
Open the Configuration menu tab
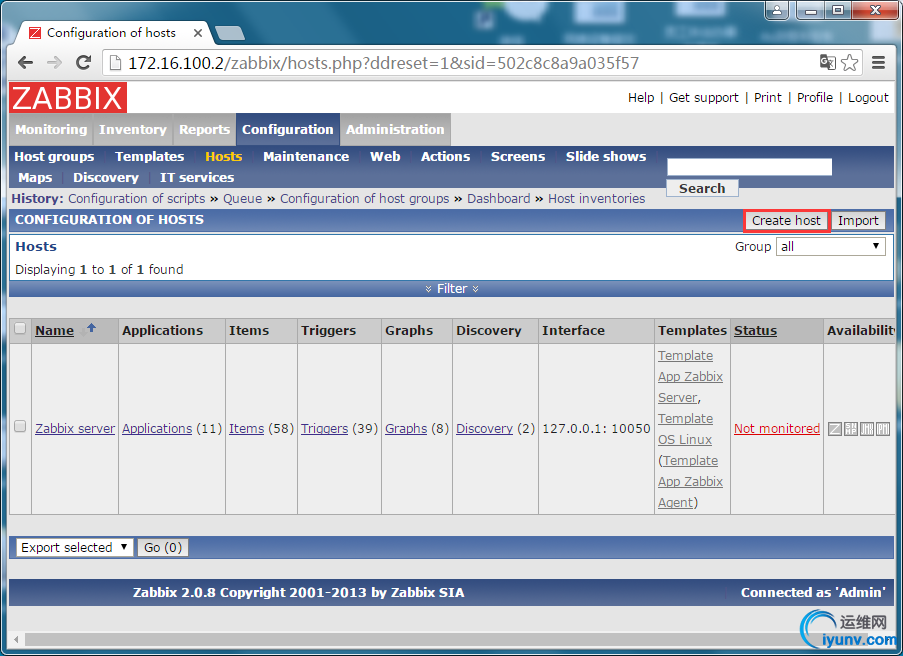(287, 130)
